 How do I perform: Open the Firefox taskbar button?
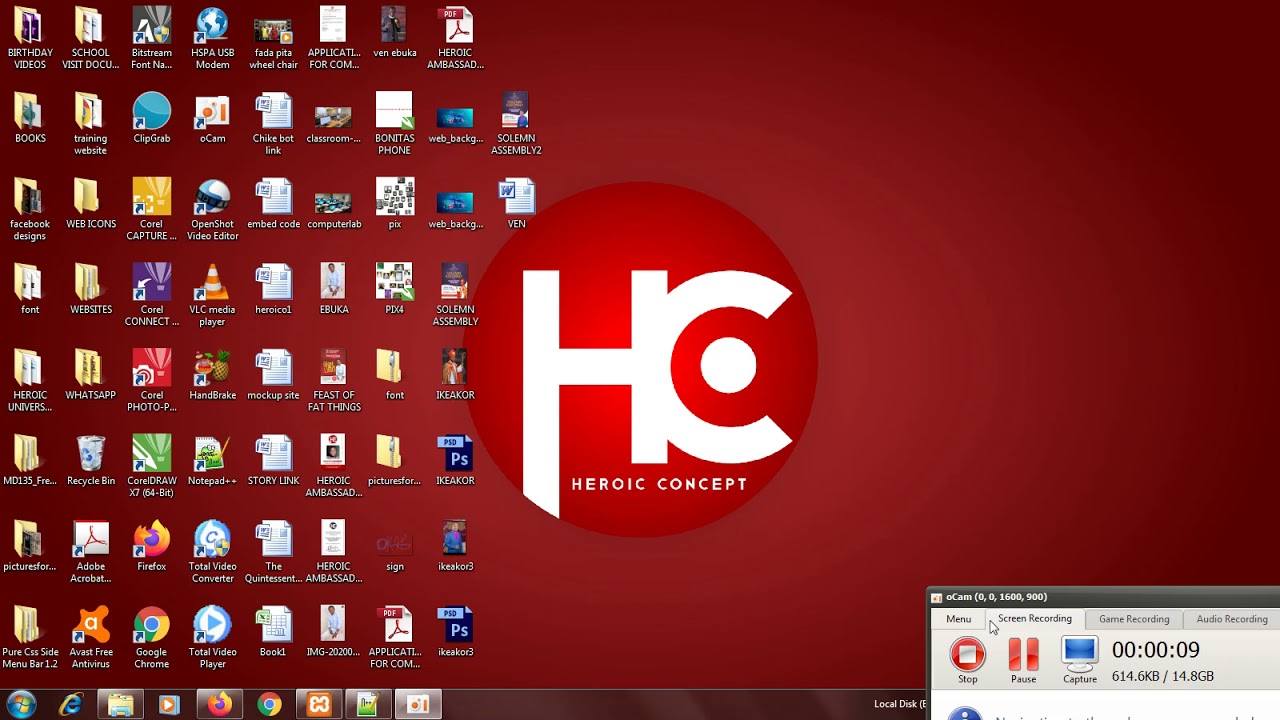219,705
